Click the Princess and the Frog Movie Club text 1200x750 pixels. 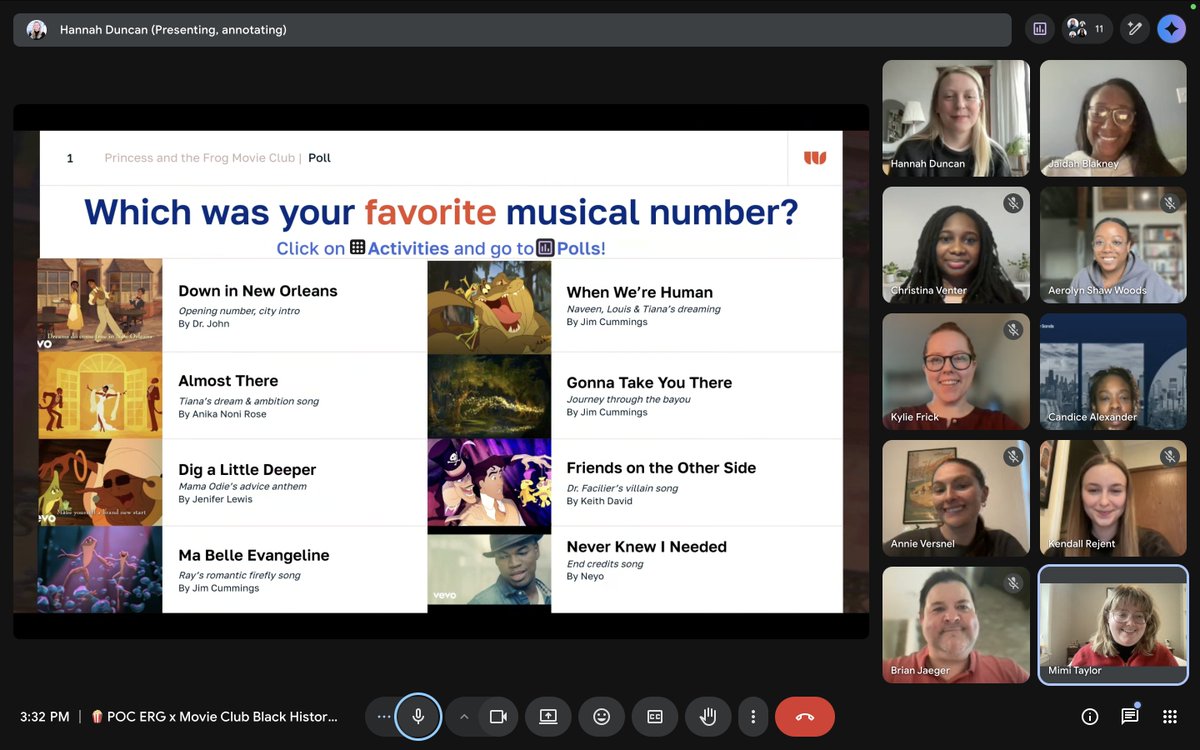click(200, 158)
